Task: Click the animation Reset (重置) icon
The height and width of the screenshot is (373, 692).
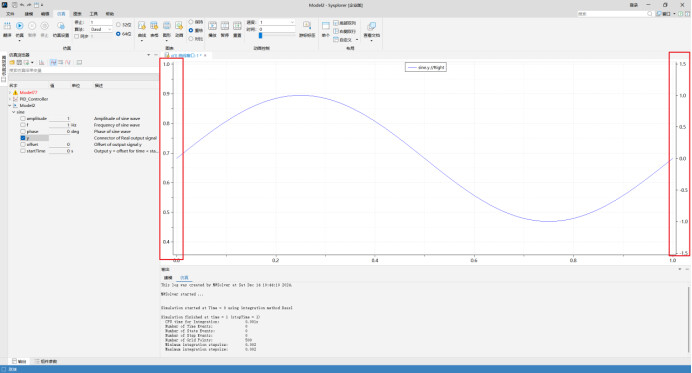Action: point(237,26)
